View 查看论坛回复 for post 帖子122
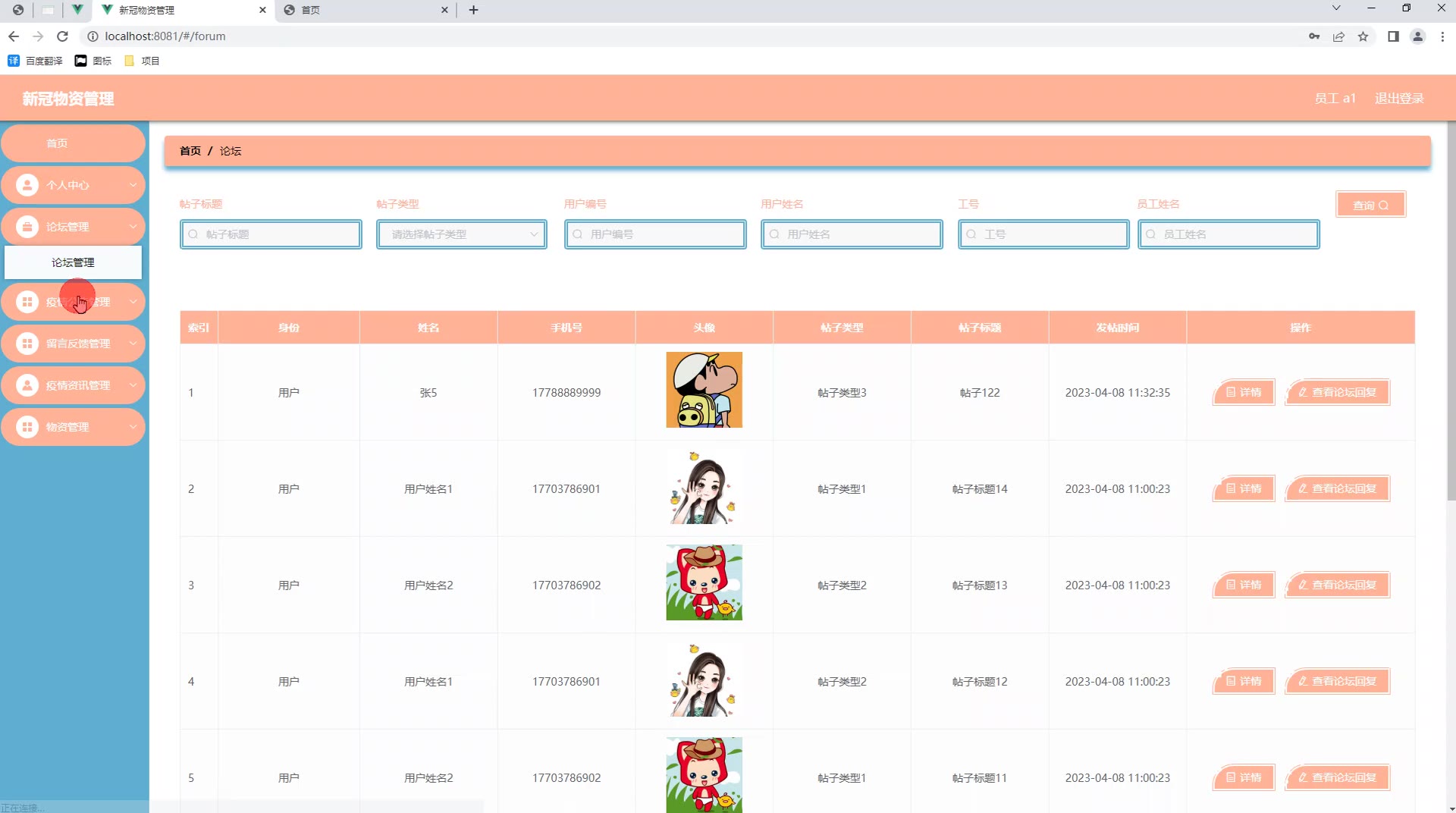The image size is (1456, 813). click(x=1338, y=392)
